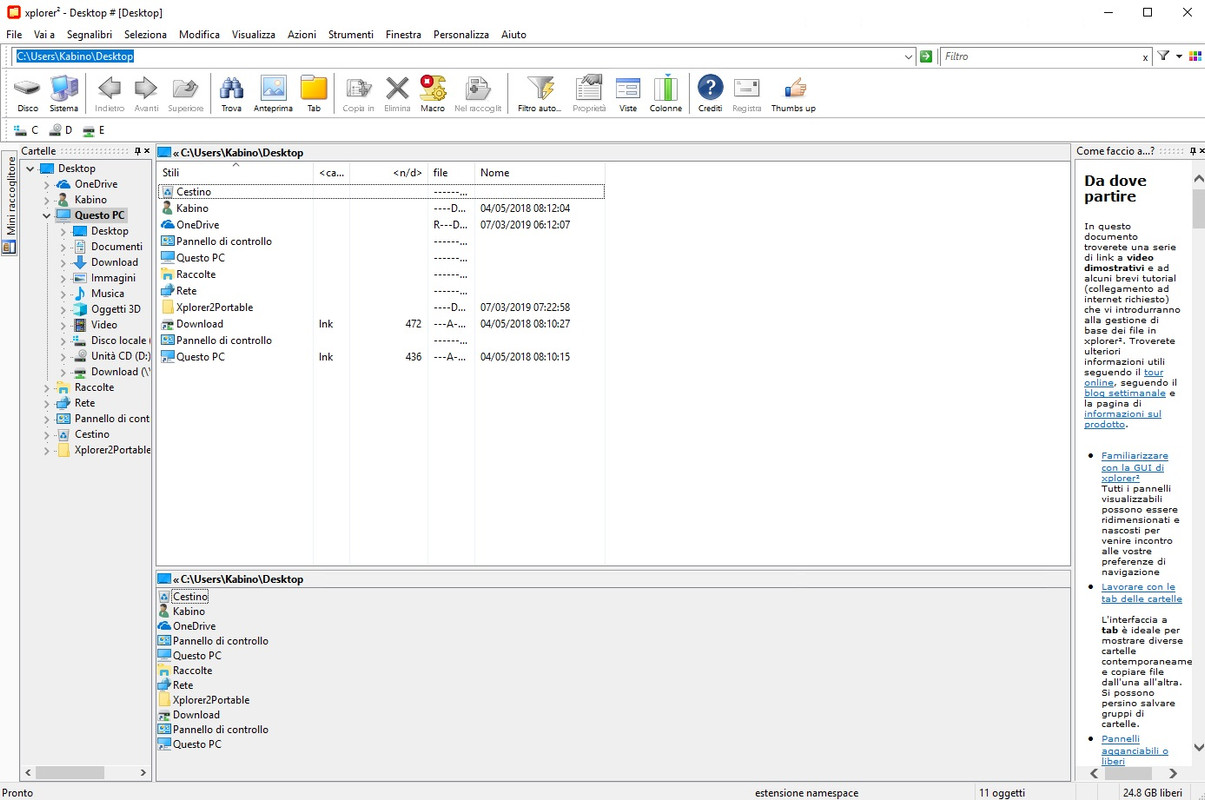Pin the Come faccio a panel pushpin
This screenshot has height=800, width=1205.
coord(1192,151)
